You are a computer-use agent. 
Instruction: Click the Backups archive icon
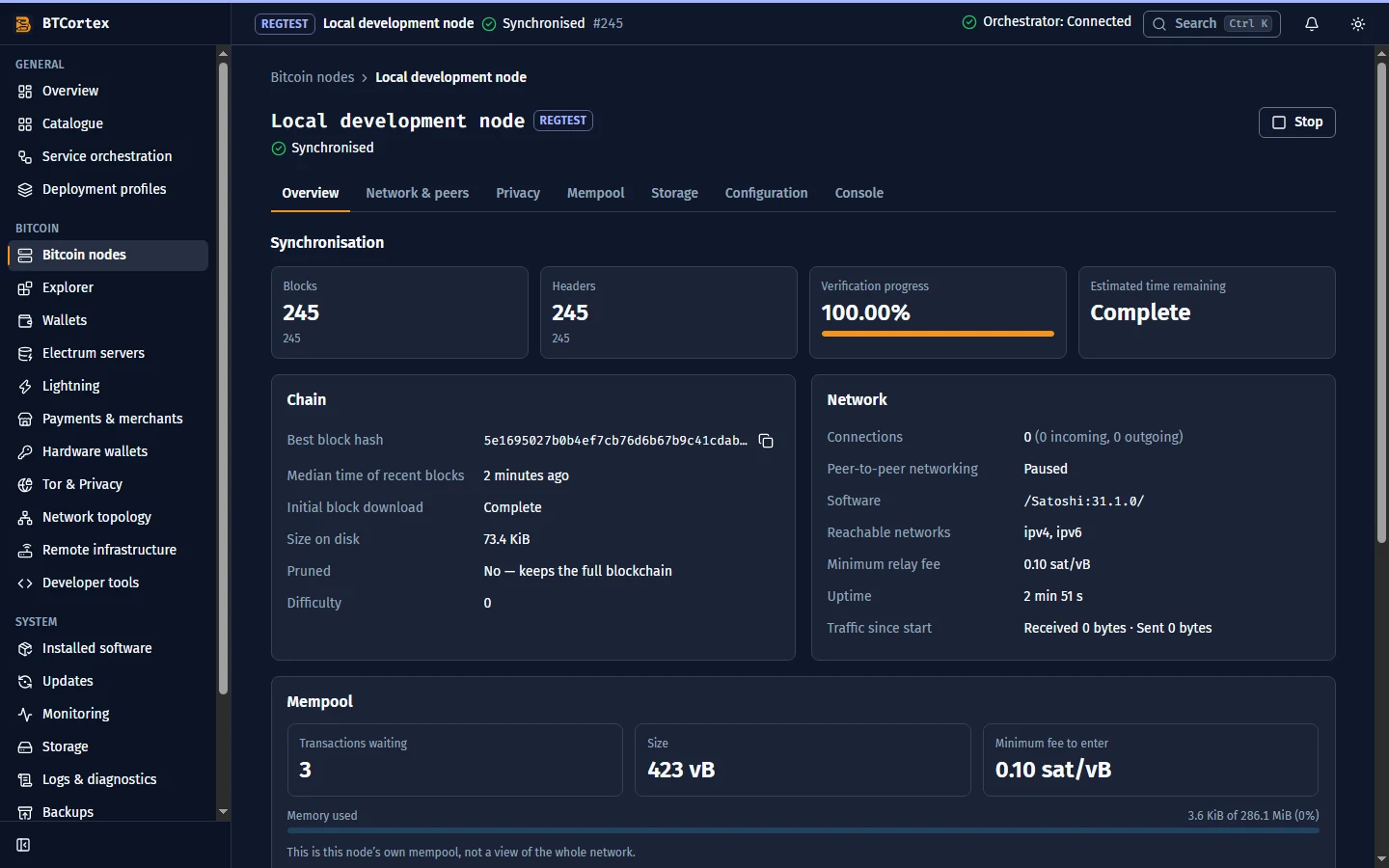tap(25, 813)
